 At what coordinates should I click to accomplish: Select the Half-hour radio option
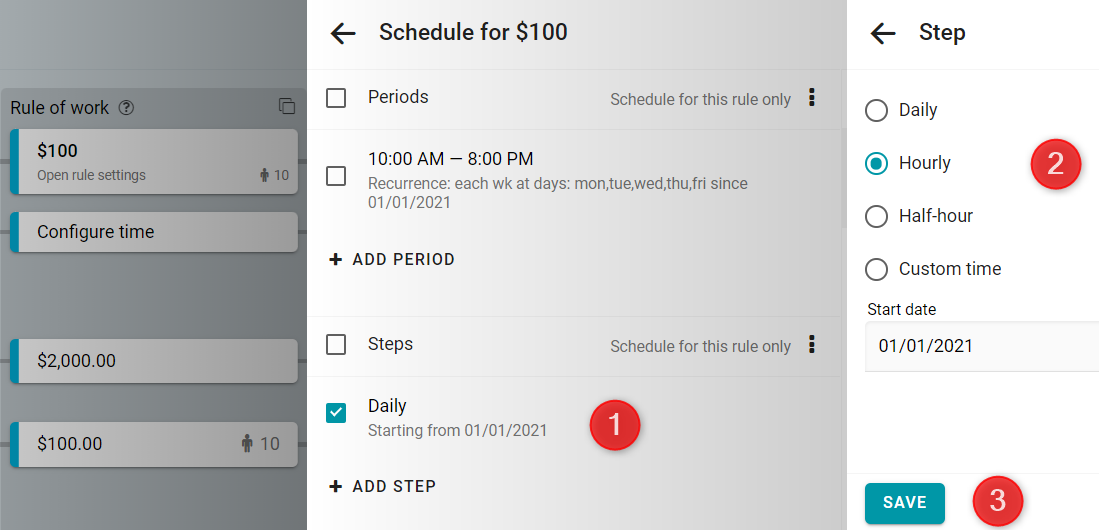coord(876,216)
